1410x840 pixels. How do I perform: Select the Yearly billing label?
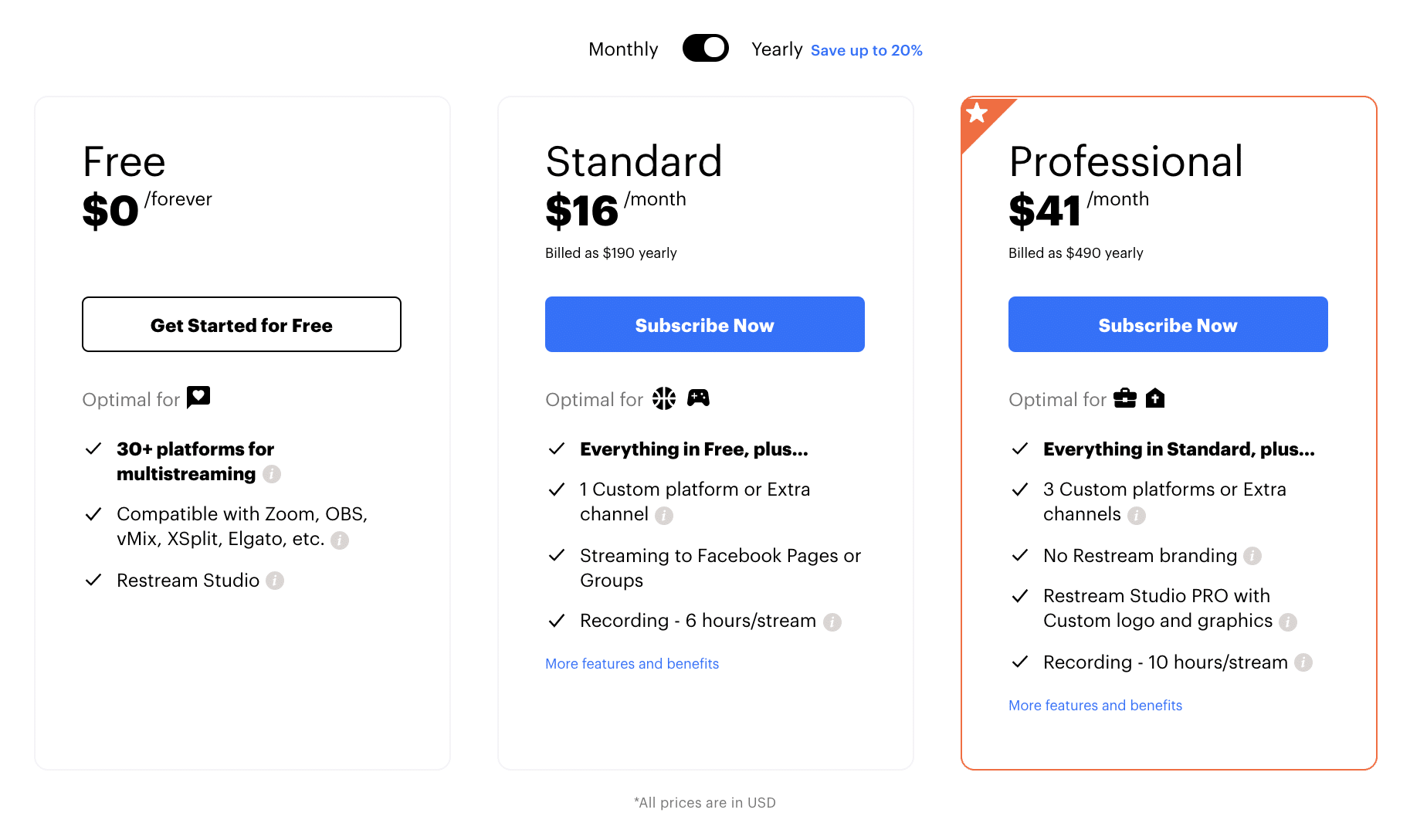coord(777,49)
